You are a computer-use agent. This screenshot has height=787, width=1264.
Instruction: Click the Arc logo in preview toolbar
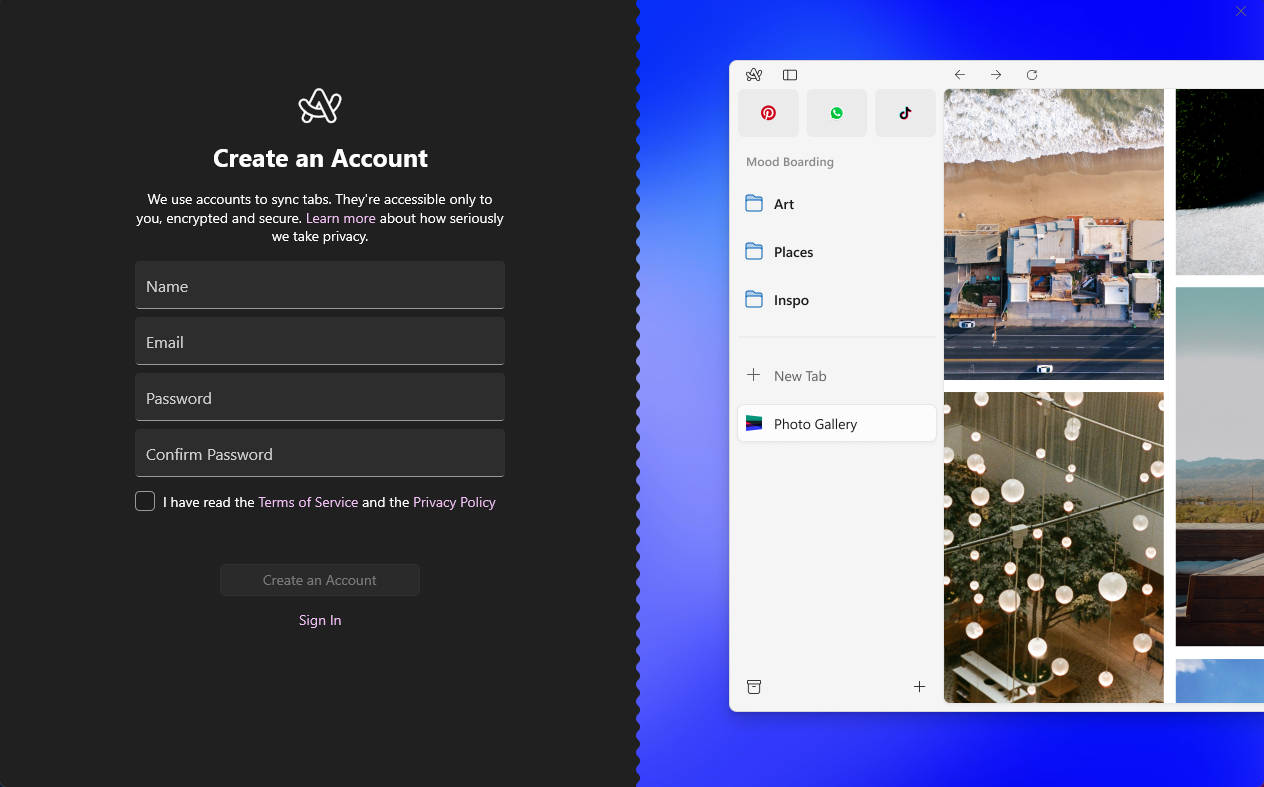click(x=754, y=75)
